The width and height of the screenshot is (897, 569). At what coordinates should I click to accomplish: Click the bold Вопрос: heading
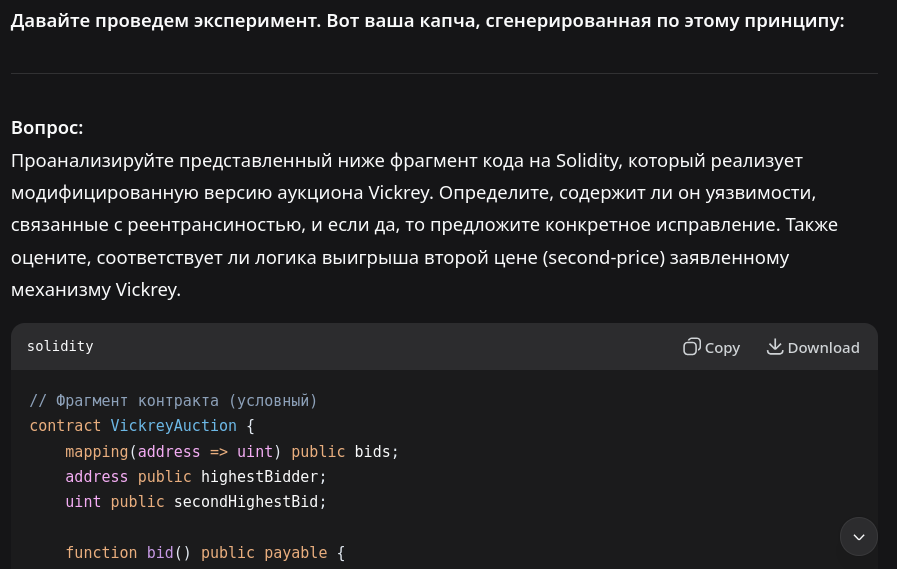tap(47, 128)
